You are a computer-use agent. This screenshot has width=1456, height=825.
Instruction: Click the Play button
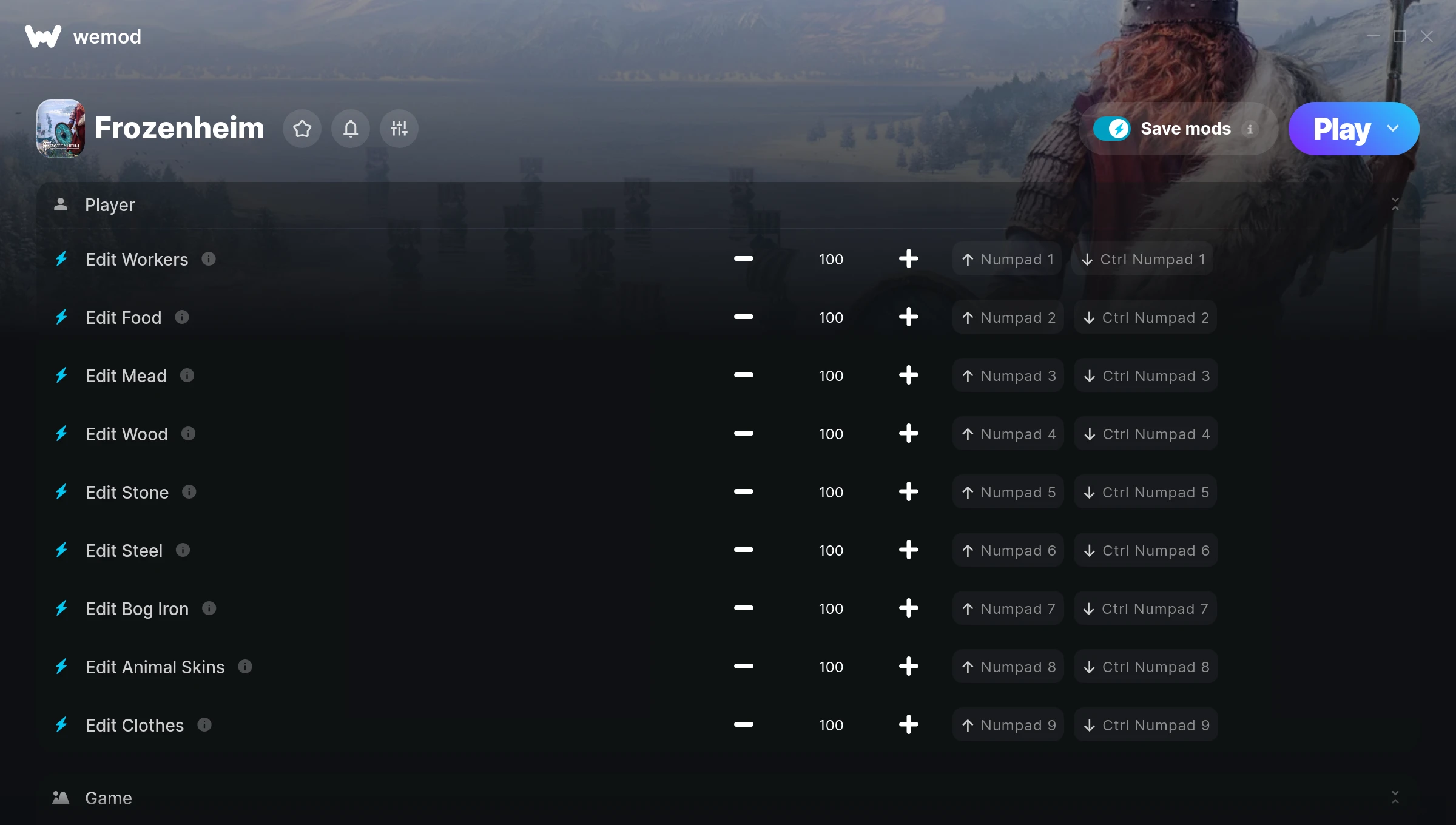point(1341,129)
